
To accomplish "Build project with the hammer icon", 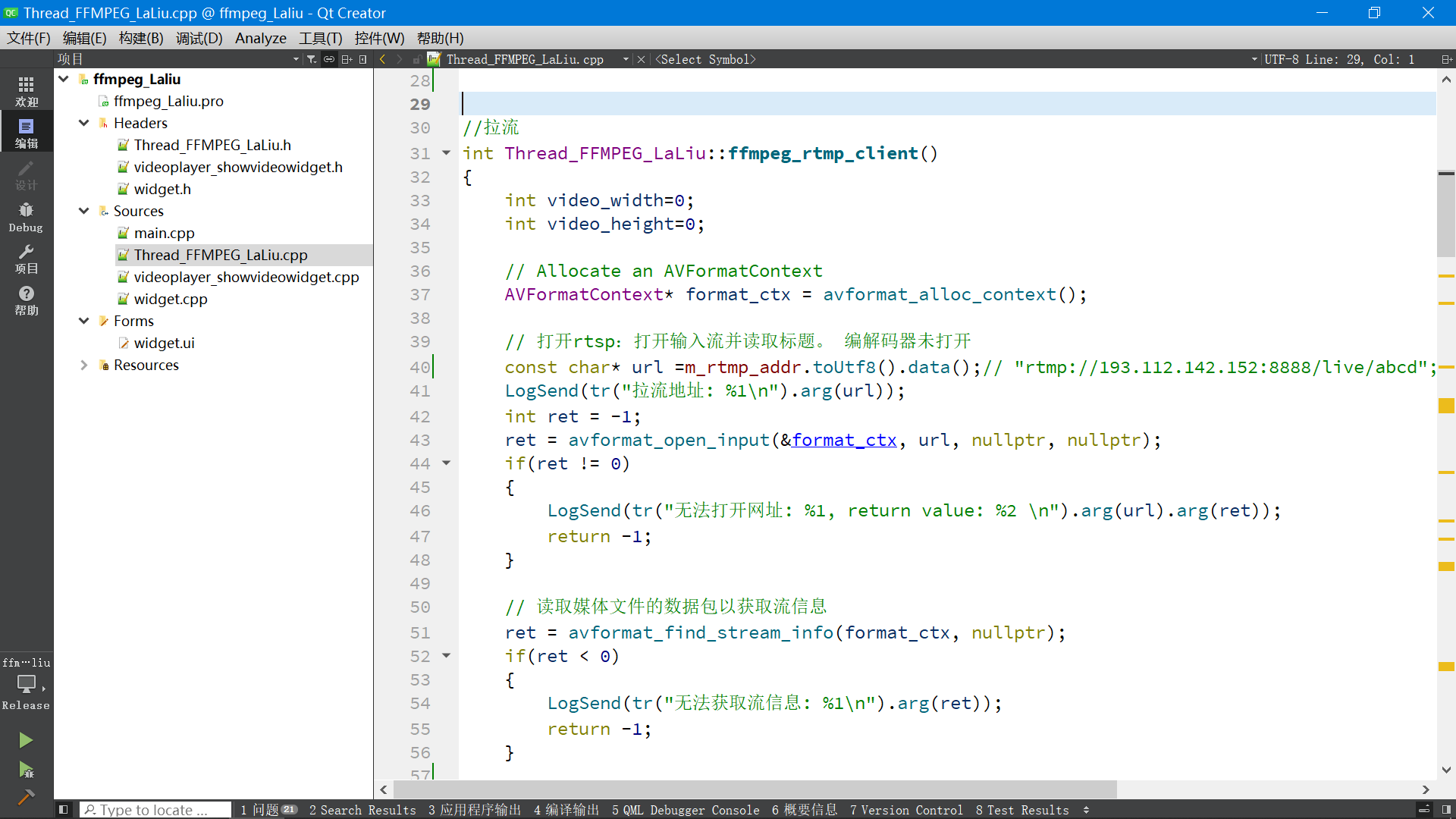I will (26, 797).
